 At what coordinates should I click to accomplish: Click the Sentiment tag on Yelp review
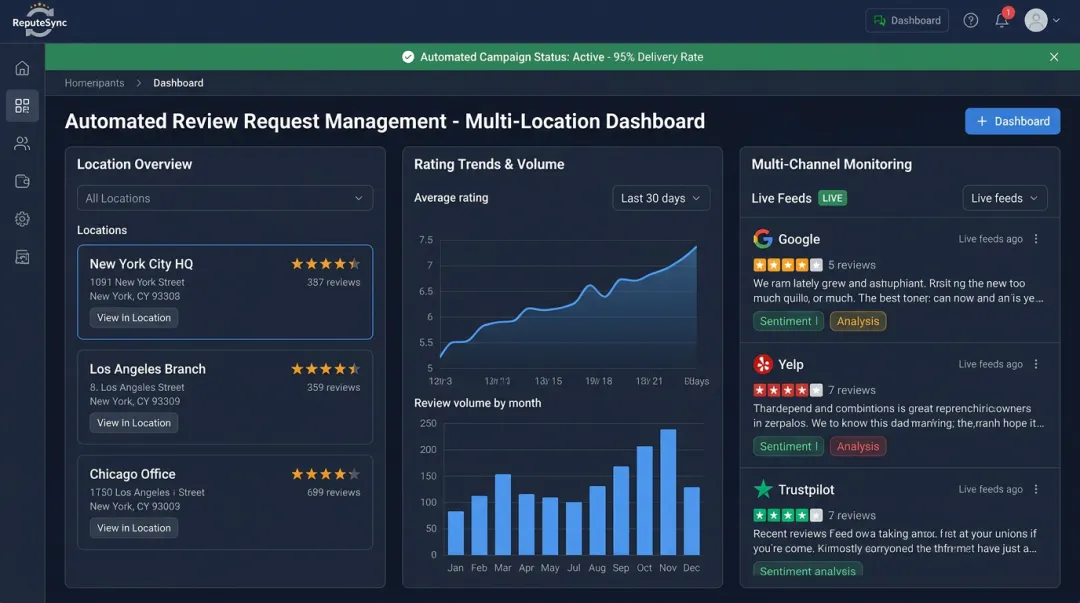click(788, 447)
